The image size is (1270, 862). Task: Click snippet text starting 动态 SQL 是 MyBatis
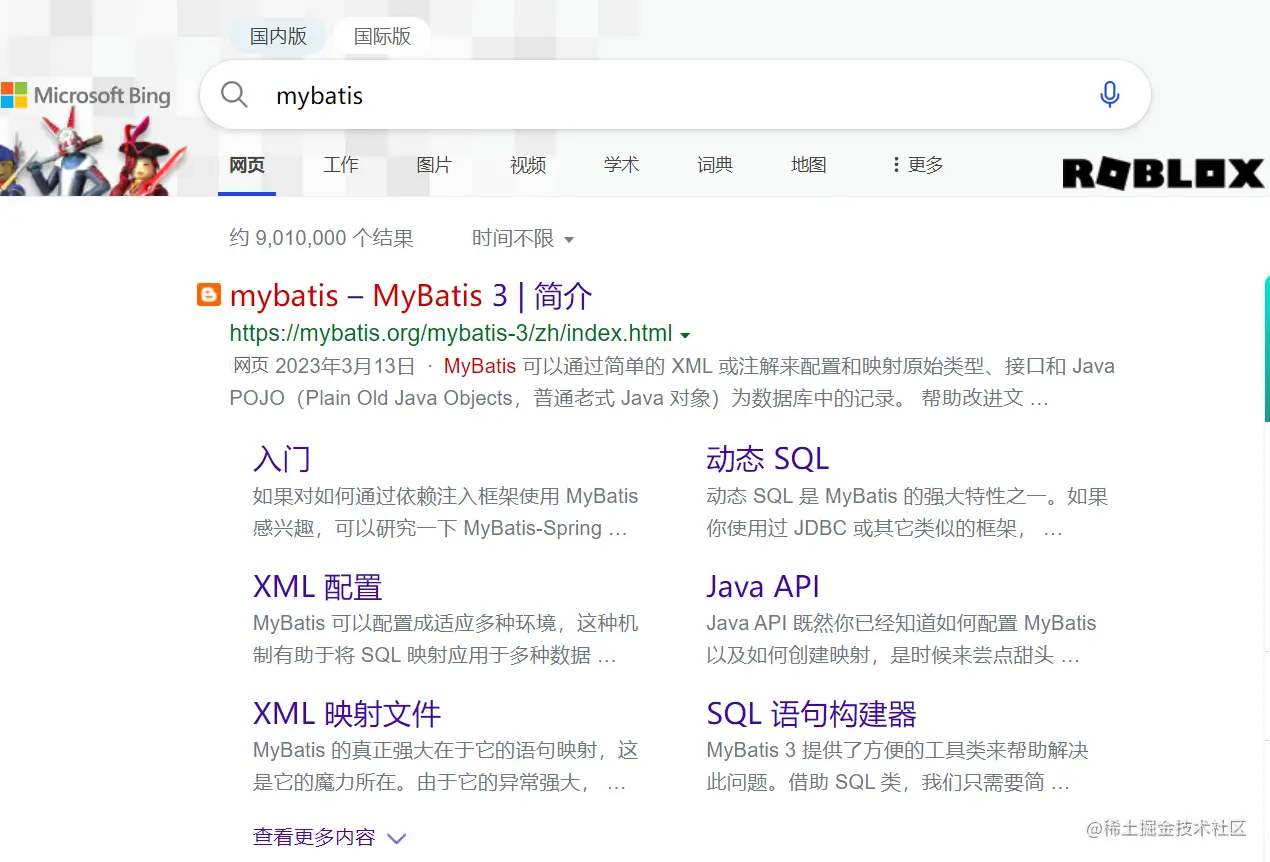907,512
